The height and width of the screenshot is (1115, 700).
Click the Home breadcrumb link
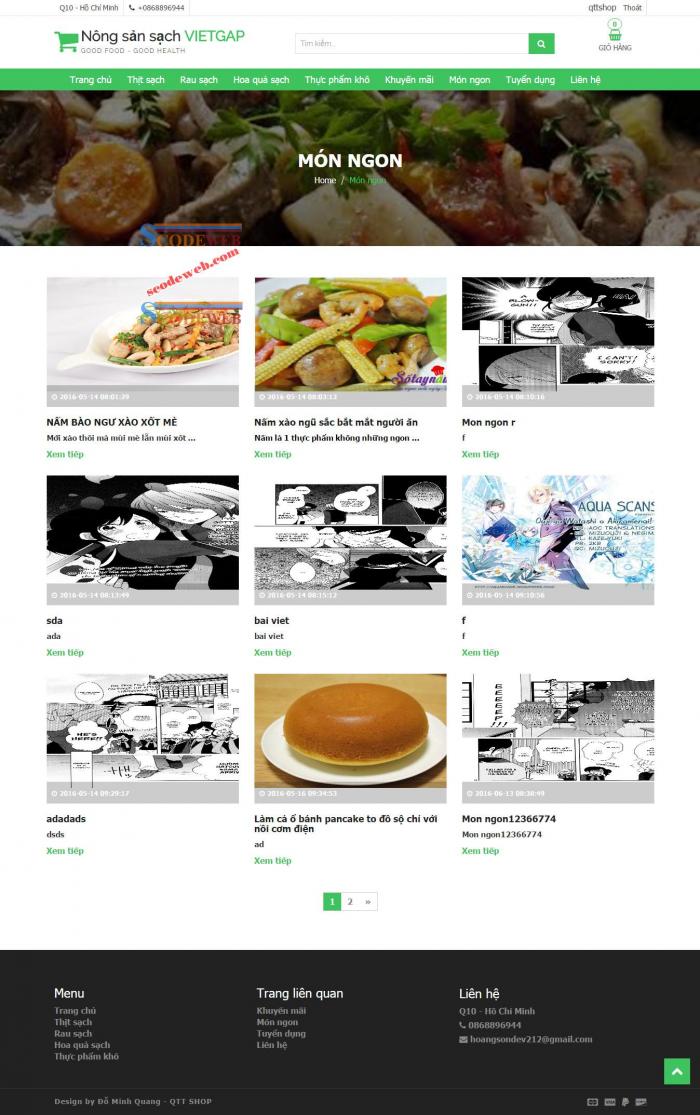(x=325, y=181)
